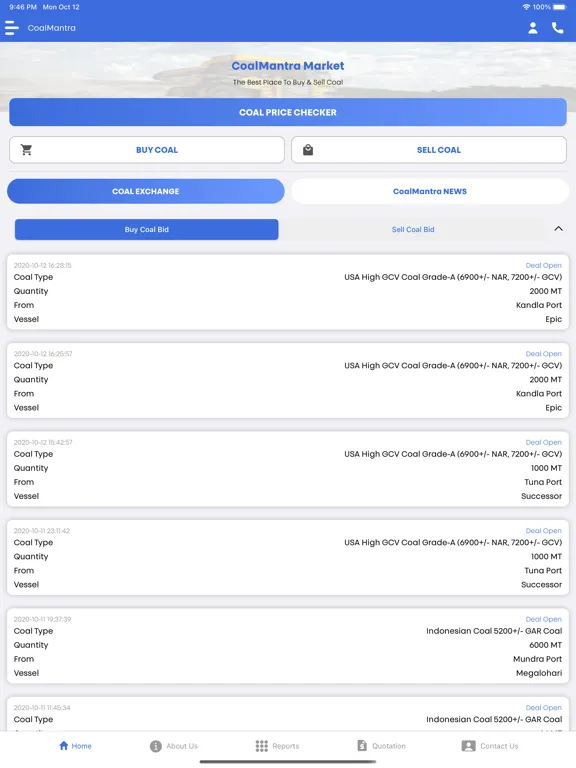This screenshot has height=768, width=576.
Task: Click Deal Open on 16:28:15 bid
Action: [x=544, y=265]
